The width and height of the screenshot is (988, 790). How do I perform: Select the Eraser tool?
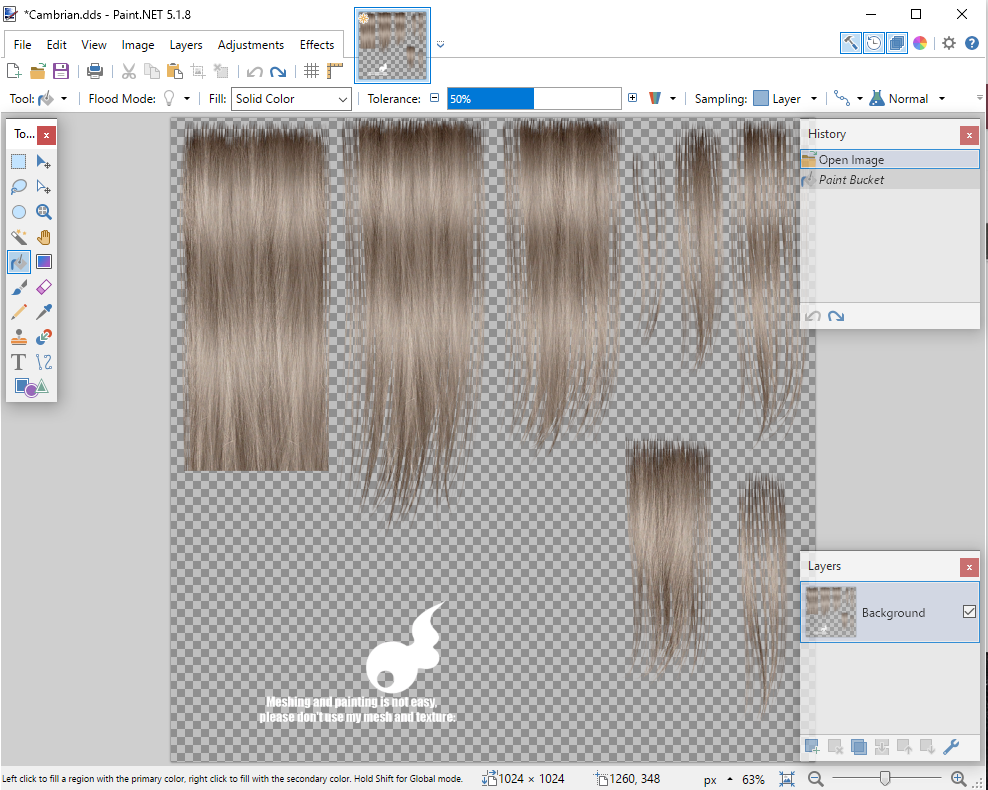43,287
